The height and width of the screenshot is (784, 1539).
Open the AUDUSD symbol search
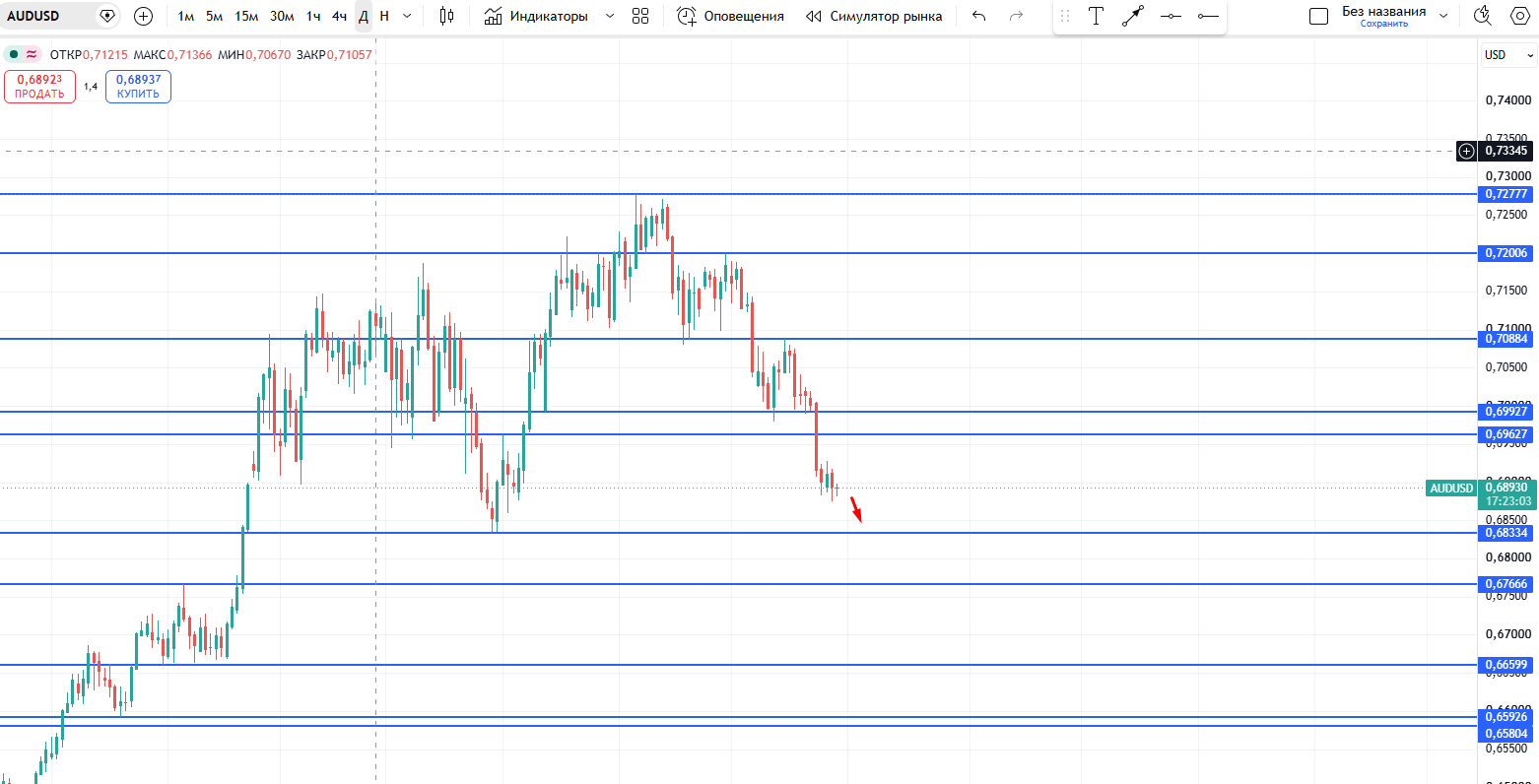pos(33,16)
